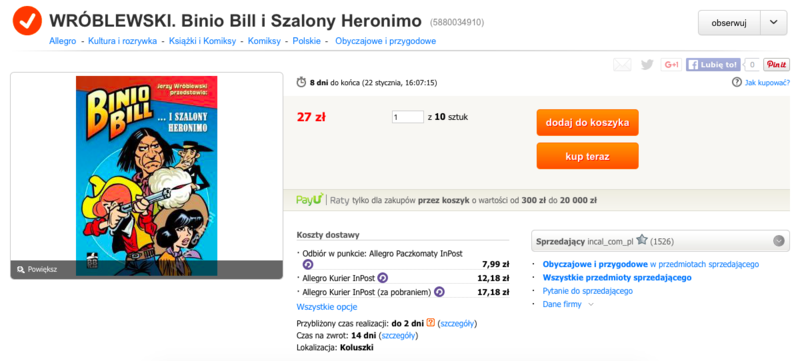Click the 'dodaj do koszyka' button
This screenshot has height=361, width=800.
click(587, 122)
